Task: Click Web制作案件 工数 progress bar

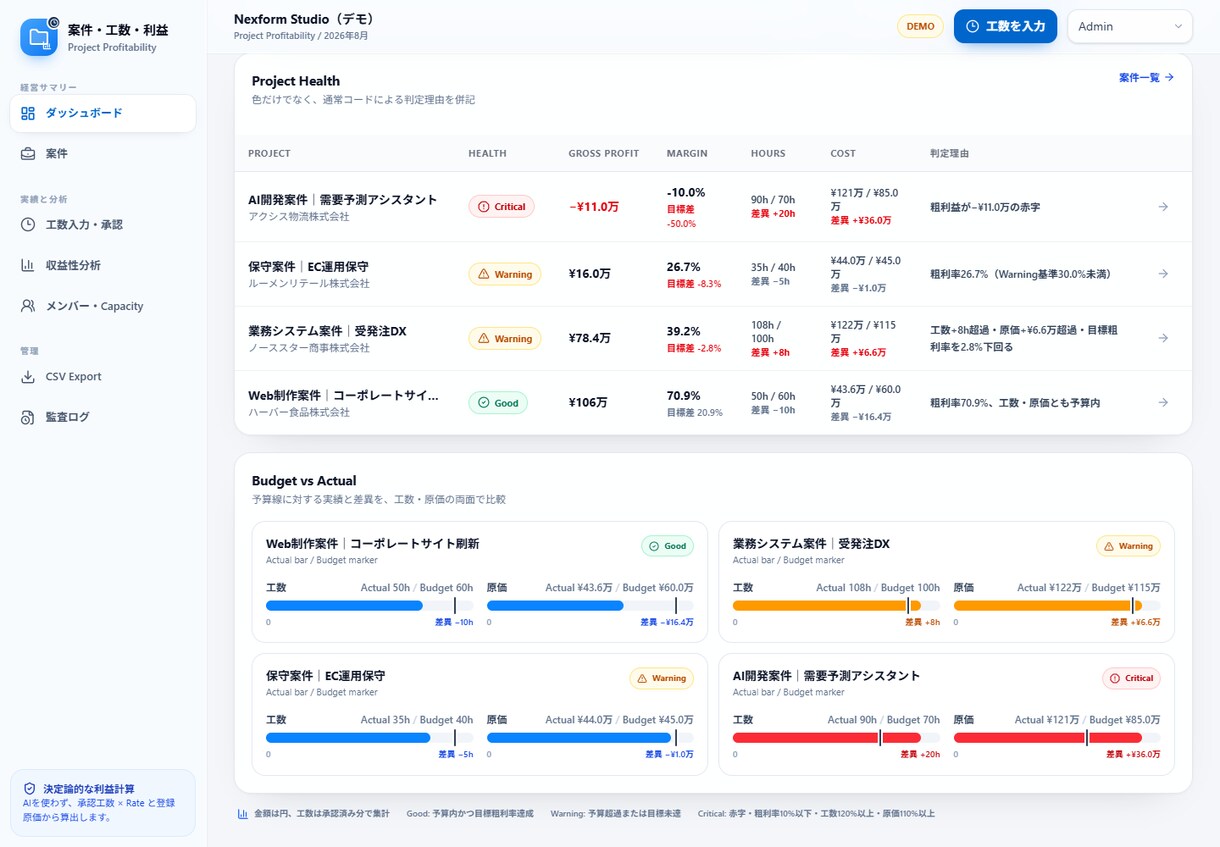Action: tap(369, 605)
